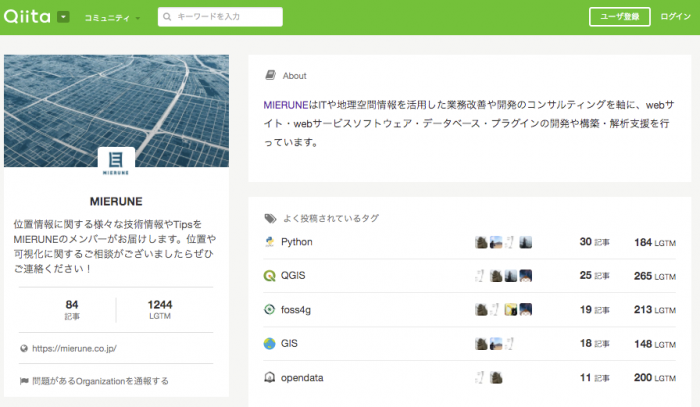Open the Python tag link
The width and height of the screenshot is (700, 407).
coord(296,242)
